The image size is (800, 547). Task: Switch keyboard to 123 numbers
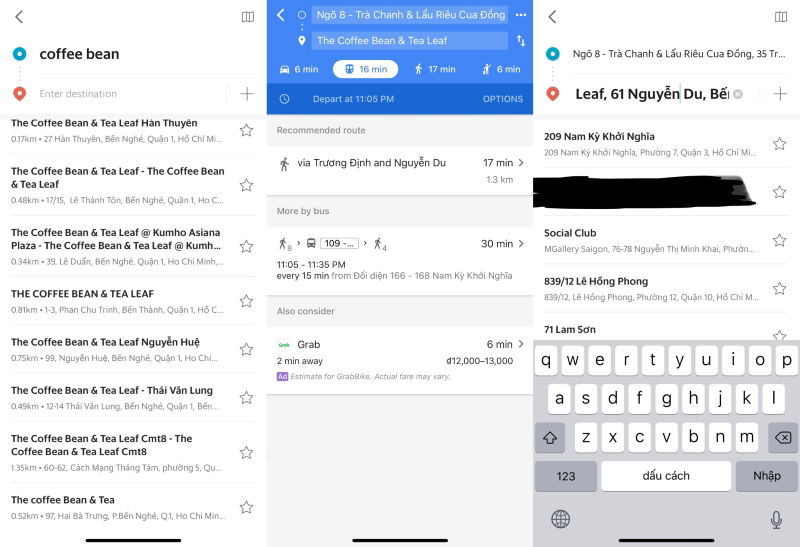click(566, 476)
